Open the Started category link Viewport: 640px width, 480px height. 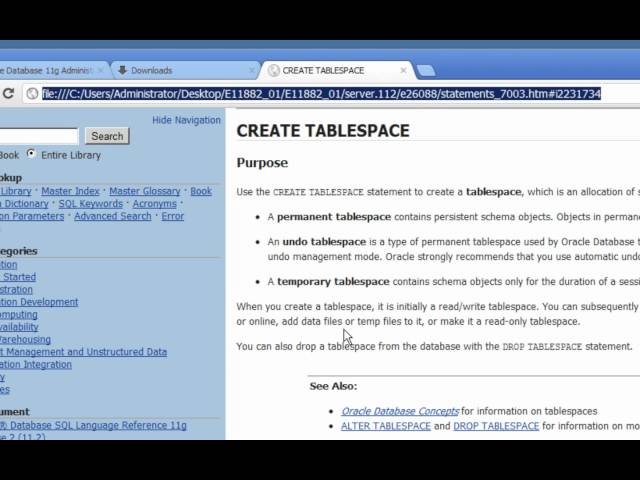click(18, 277)
